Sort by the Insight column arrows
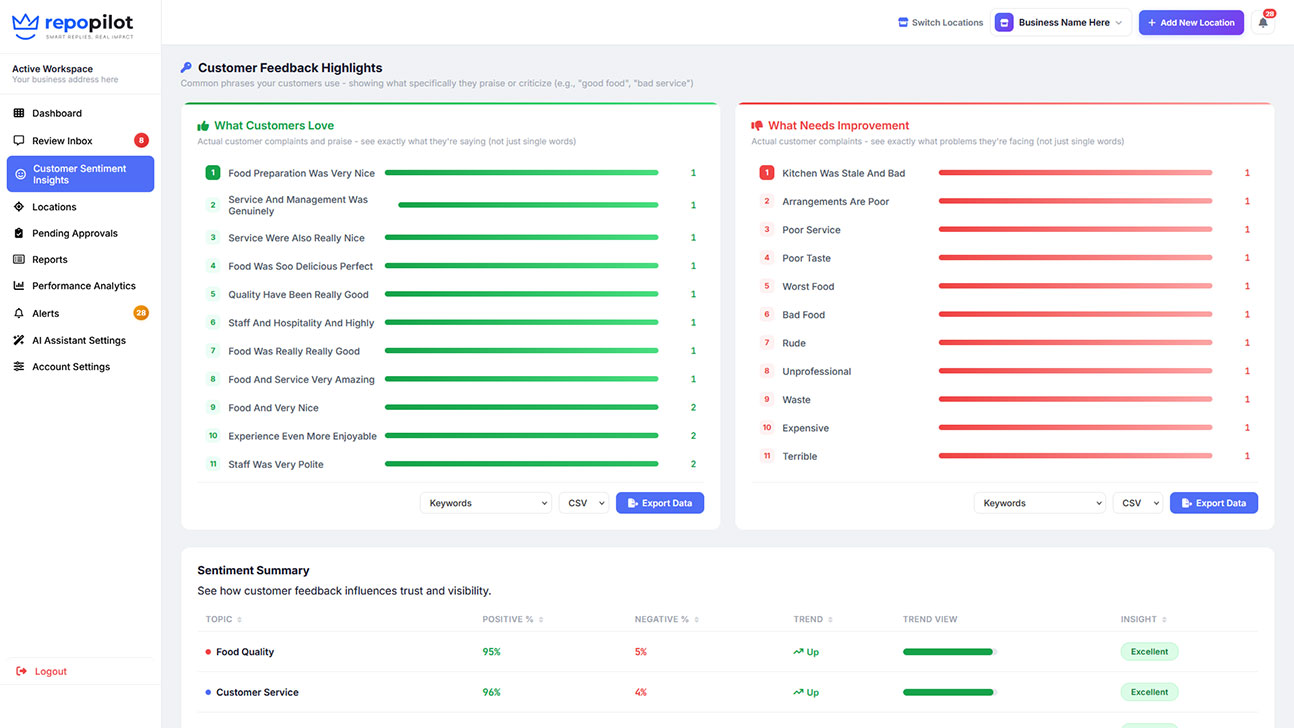 (x=1164, y=620)
